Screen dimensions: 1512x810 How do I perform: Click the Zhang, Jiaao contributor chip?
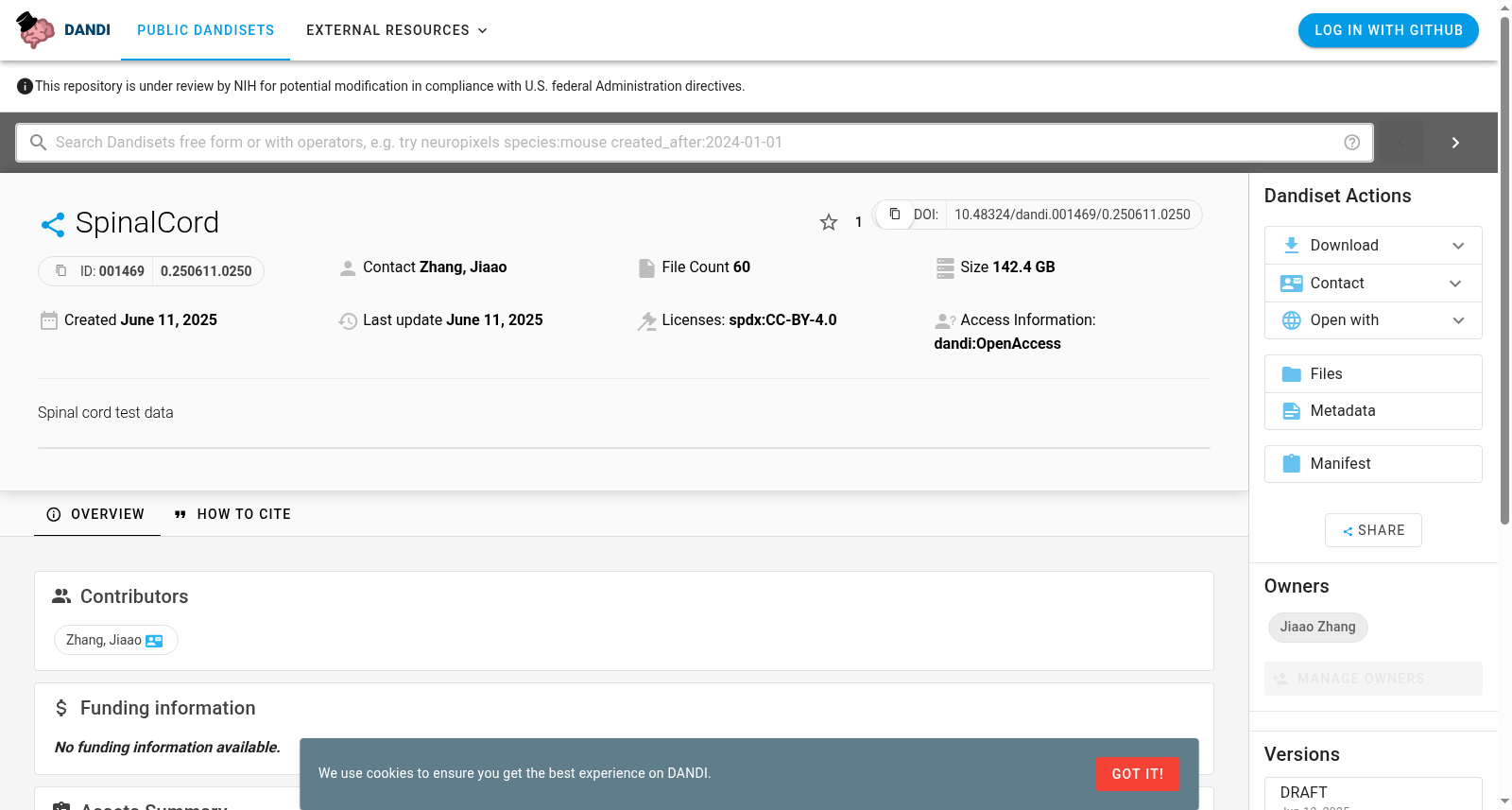click(115, 641)
